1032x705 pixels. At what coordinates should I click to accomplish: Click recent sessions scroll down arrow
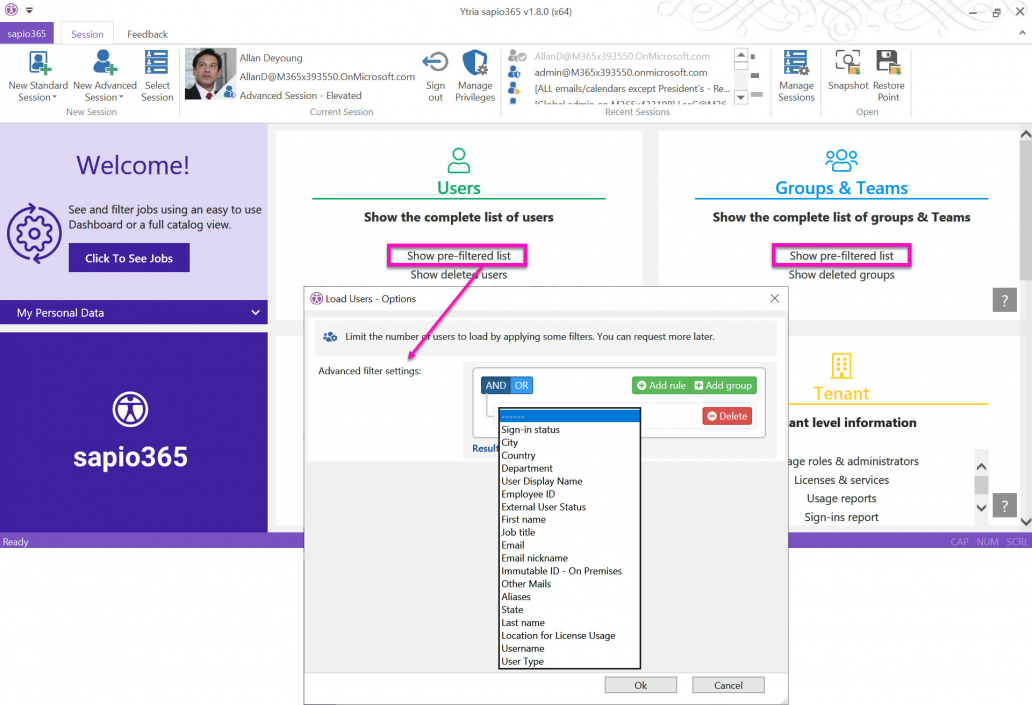click(x=740, y=97)
